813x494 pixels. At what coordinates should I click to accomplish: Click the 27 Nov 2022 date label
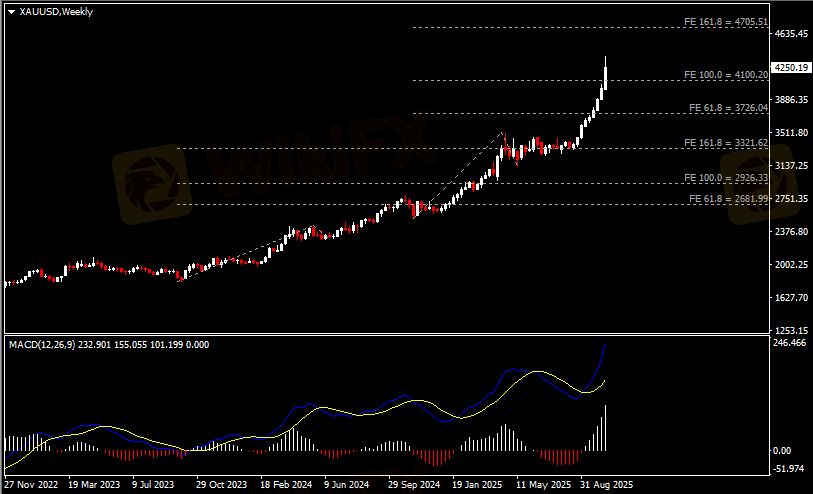[31, 485]
